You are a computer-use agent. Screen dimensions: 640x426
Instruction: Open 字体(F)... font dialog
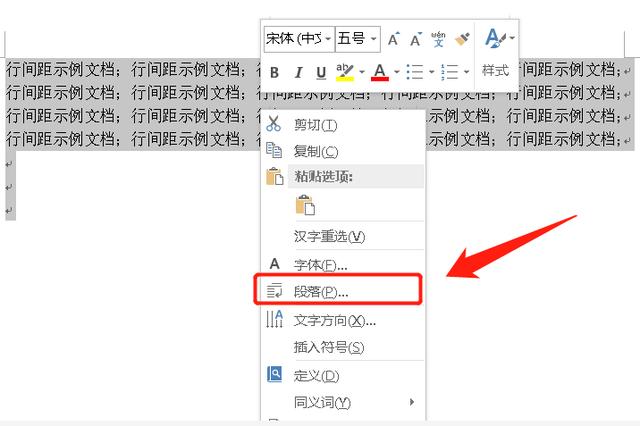pyautogui.click(x=343, y=265)
